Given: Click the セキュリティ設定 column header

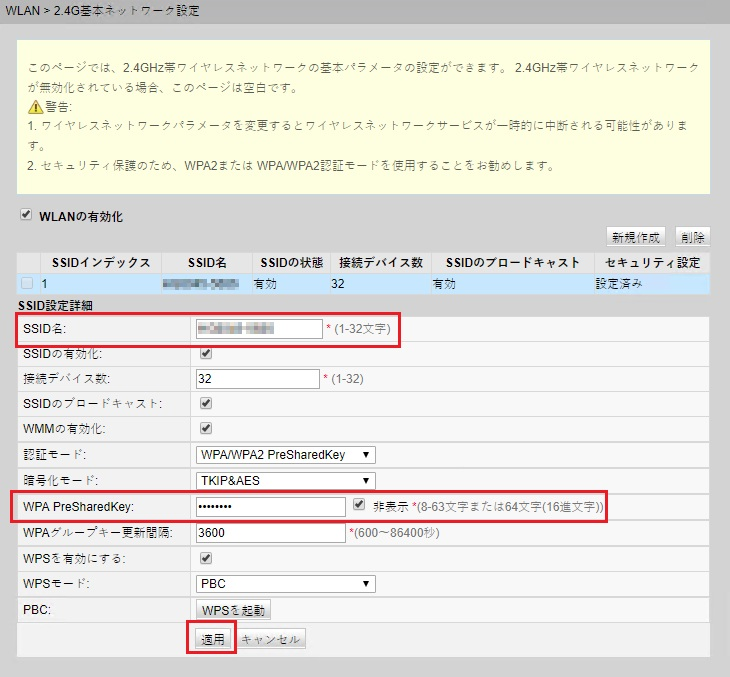Looking at the screenshot, I should click(652, 263).
